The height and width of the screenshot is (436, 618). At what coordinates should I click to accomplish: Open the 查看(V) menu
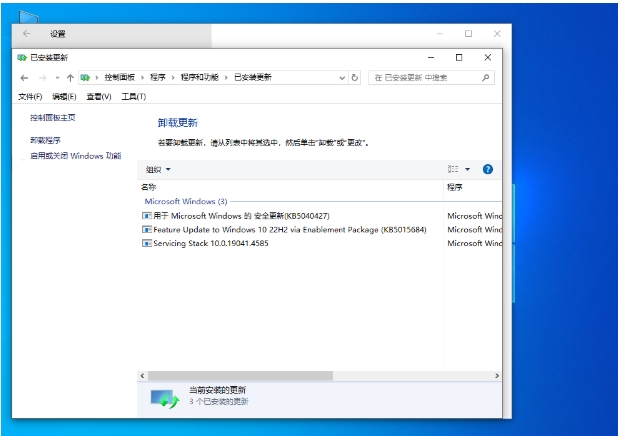pyautogui.click(x=99, y=97)
